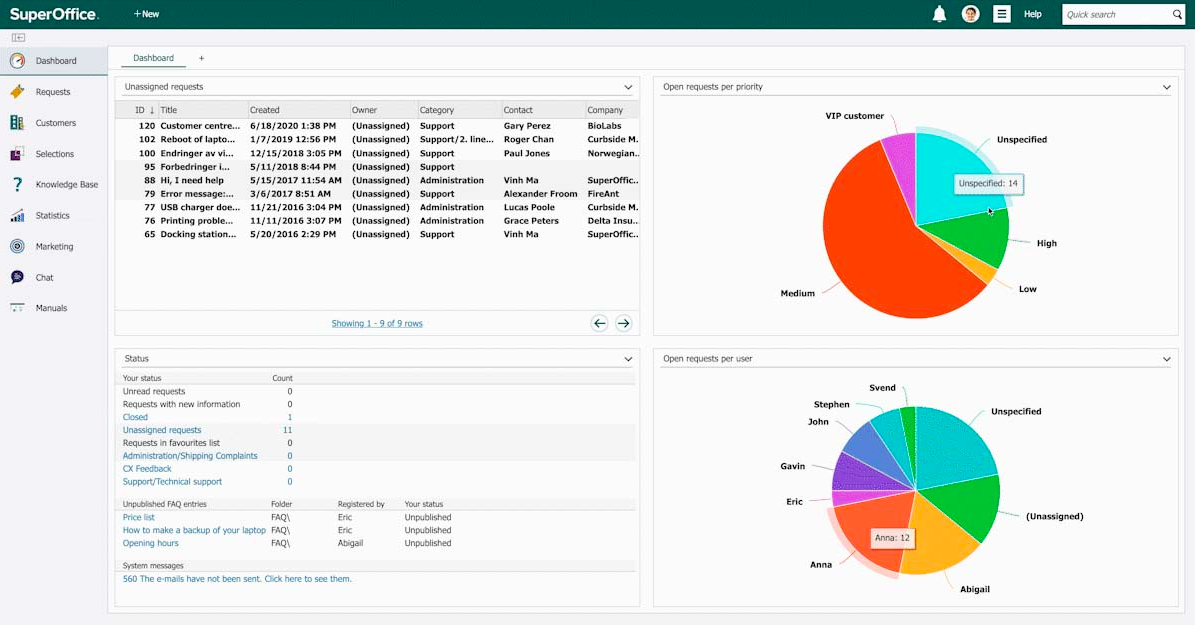Open request 120 Customer centre row

[x=377, y=126]
